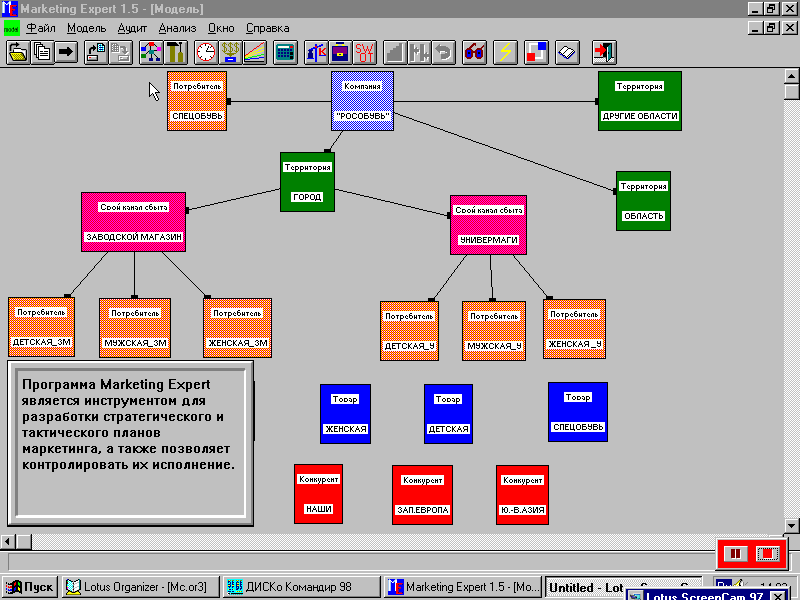Click the red and blue squares icon
The width and height of the screenshot is (800, 600).
pos(536,52)
